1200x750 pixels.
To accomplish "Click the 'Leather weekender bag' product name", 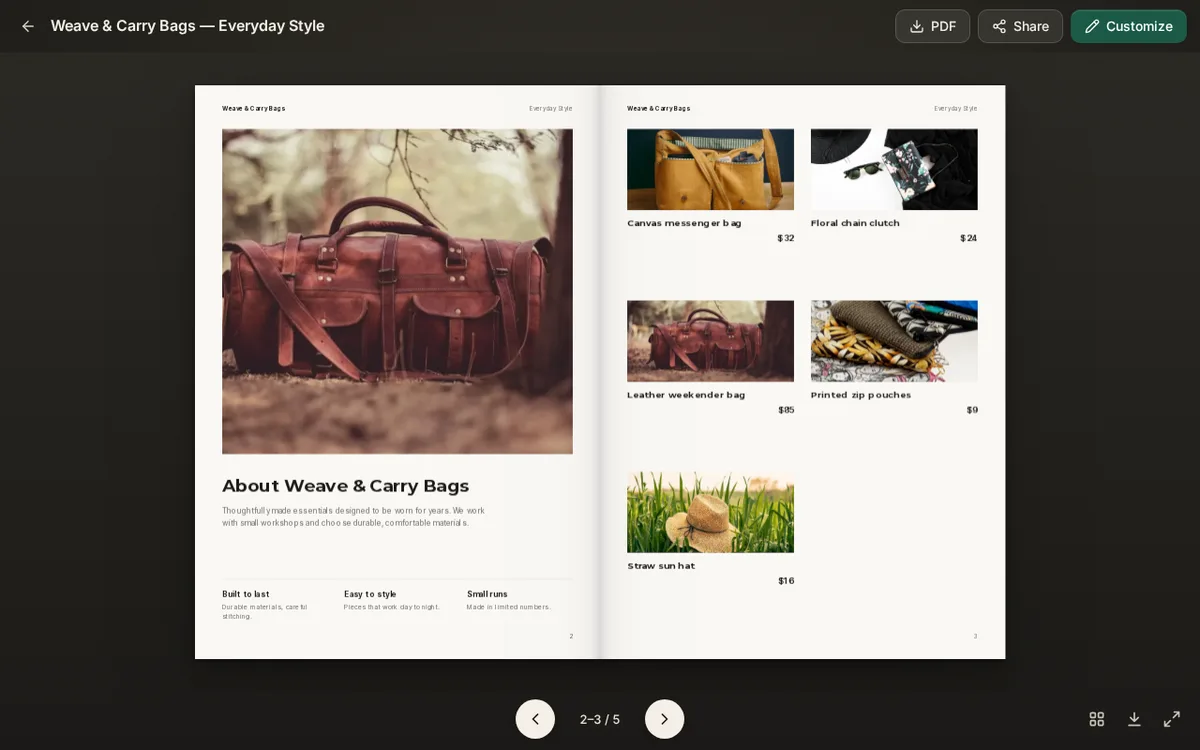I will (x=686, y=395).
